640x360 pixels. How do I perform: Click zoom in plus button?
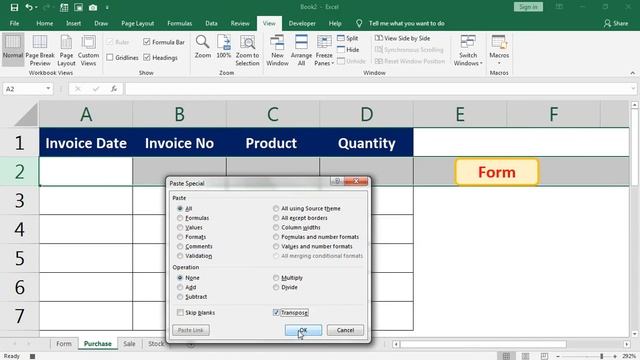(615, 356)
